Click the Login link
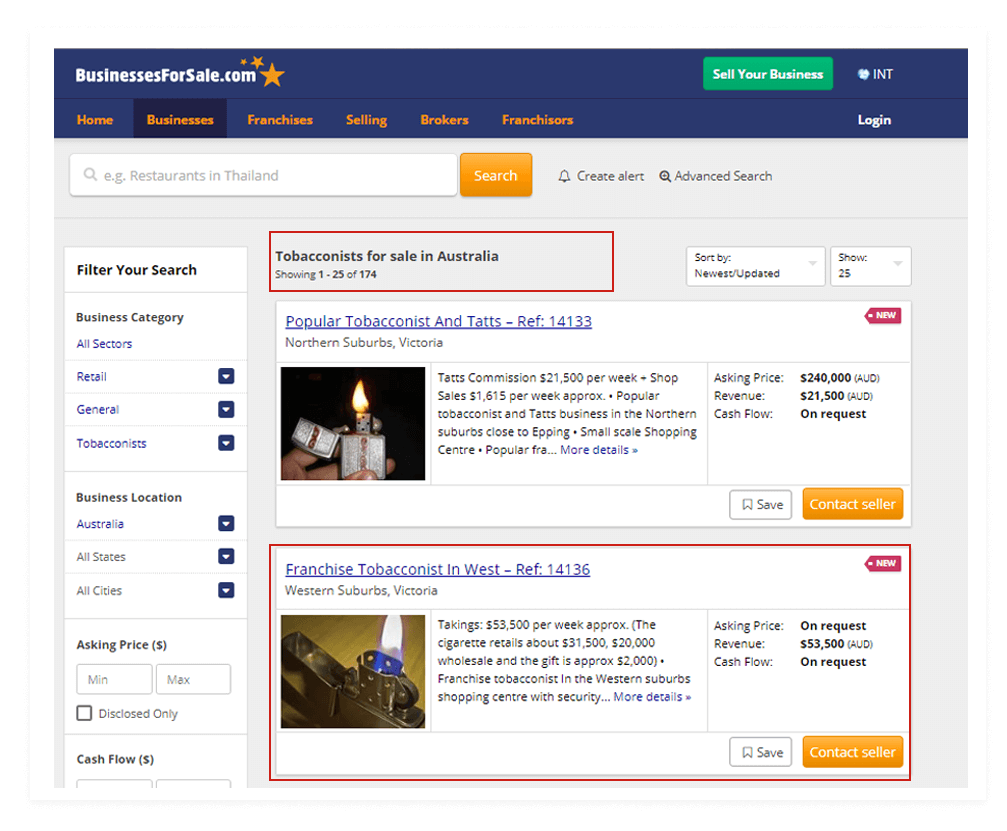The width and height of the screenshot is (1007, 831). pyautogui.click(x=874, y=120)
